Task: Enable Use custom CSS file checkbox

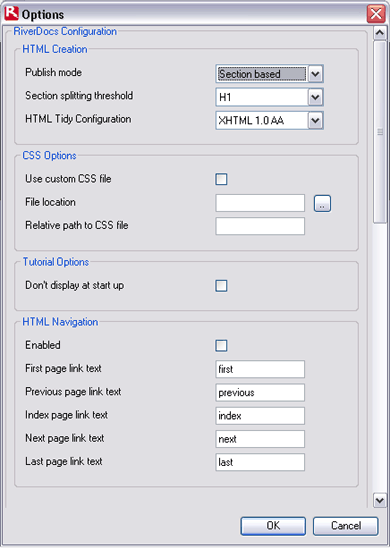Action: [x=221, y=179]
